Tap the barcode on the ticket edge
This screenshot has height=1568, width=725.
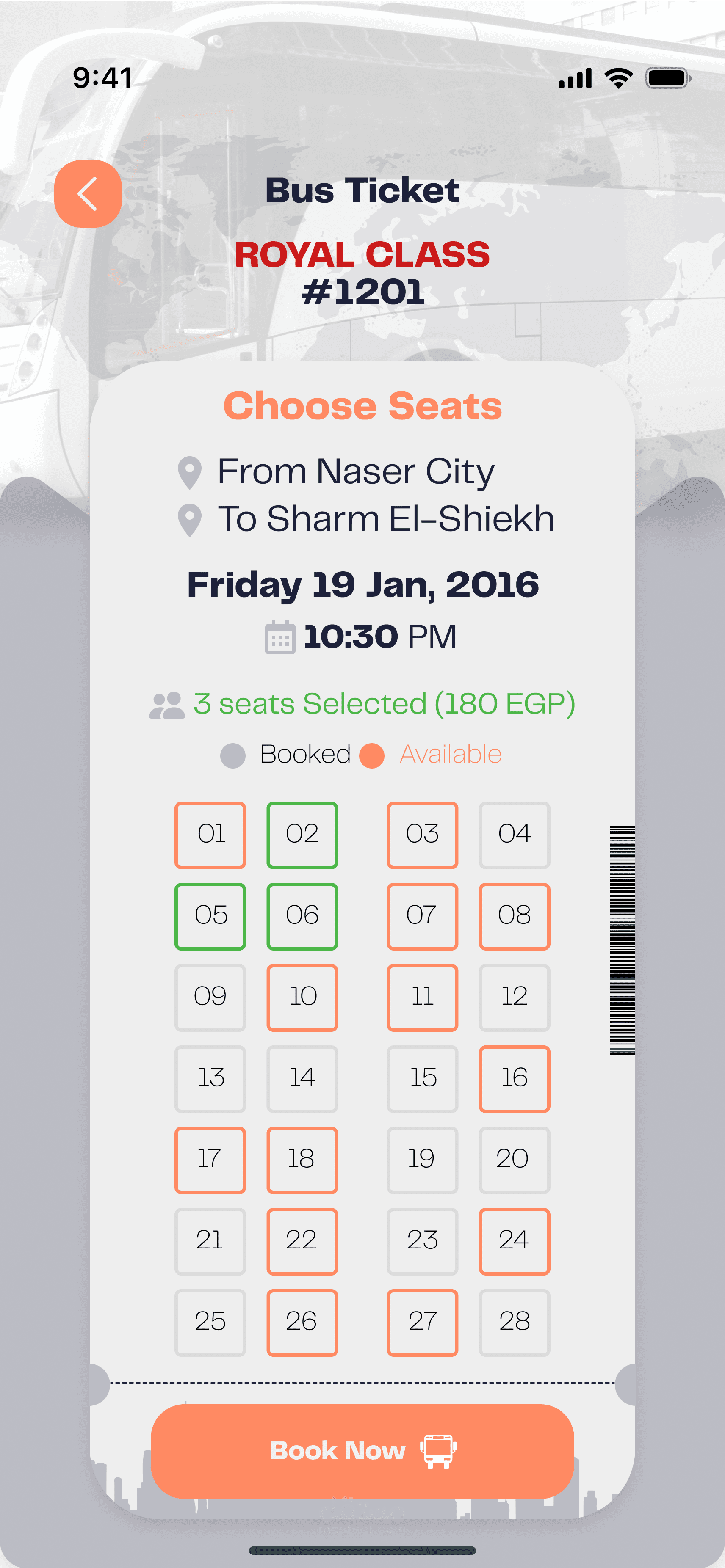[x=622, y=940]
